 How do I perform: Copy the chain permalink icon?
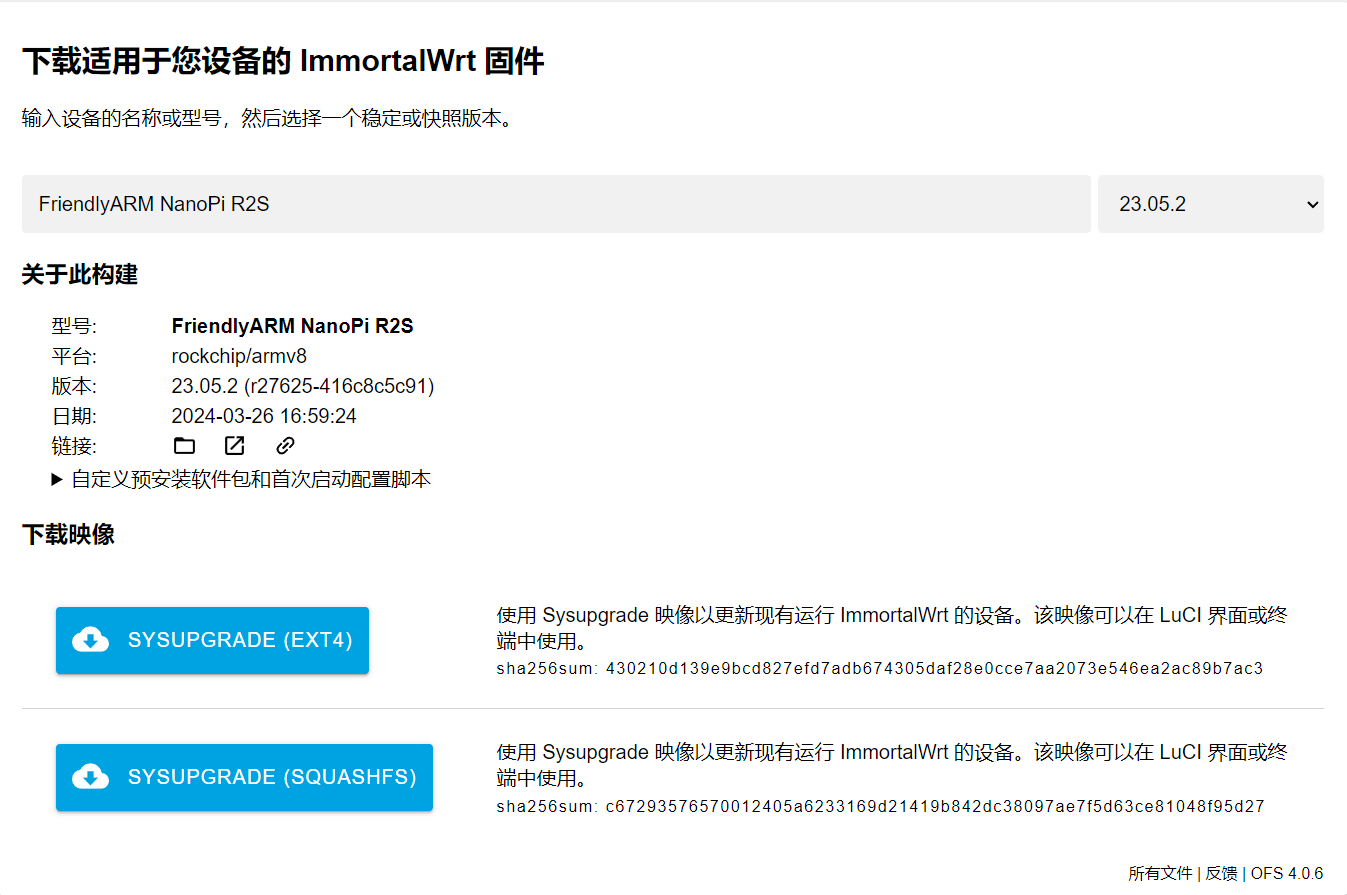(285, 446)
